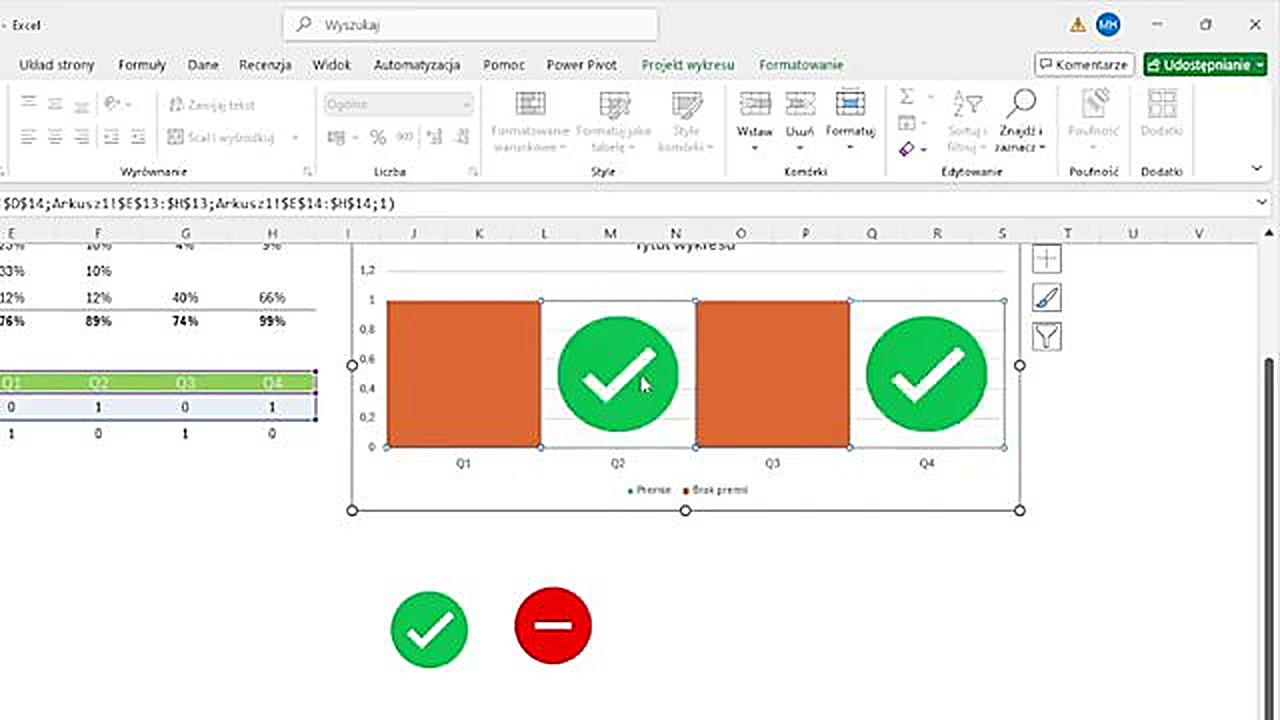Viewport: 1280px width, 720px height.
Task: Click the eraser clear icon
Action: click(x=907, y=149)
